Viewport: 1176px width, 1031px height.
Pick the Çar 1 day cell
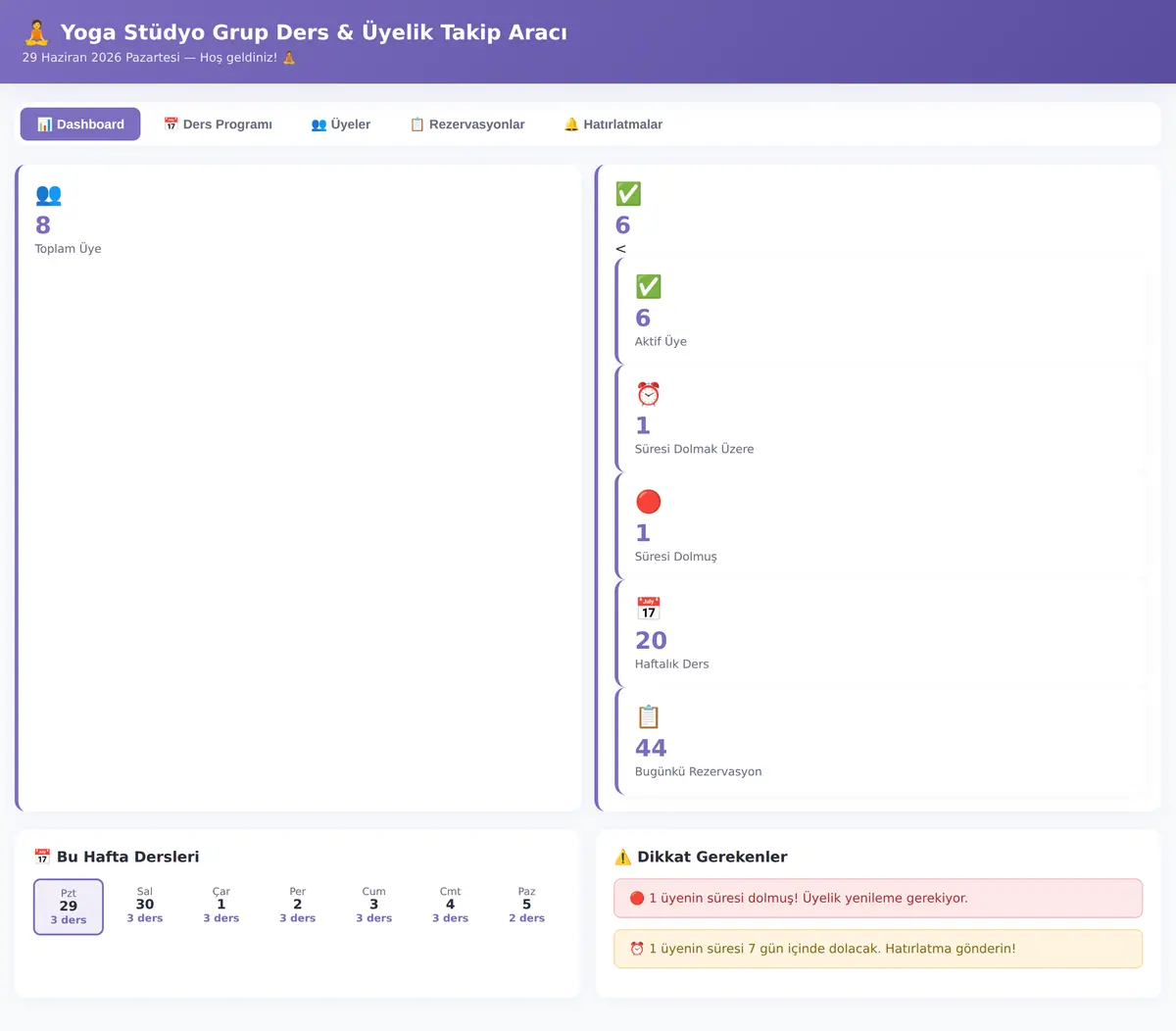click(x=221, y=906)
